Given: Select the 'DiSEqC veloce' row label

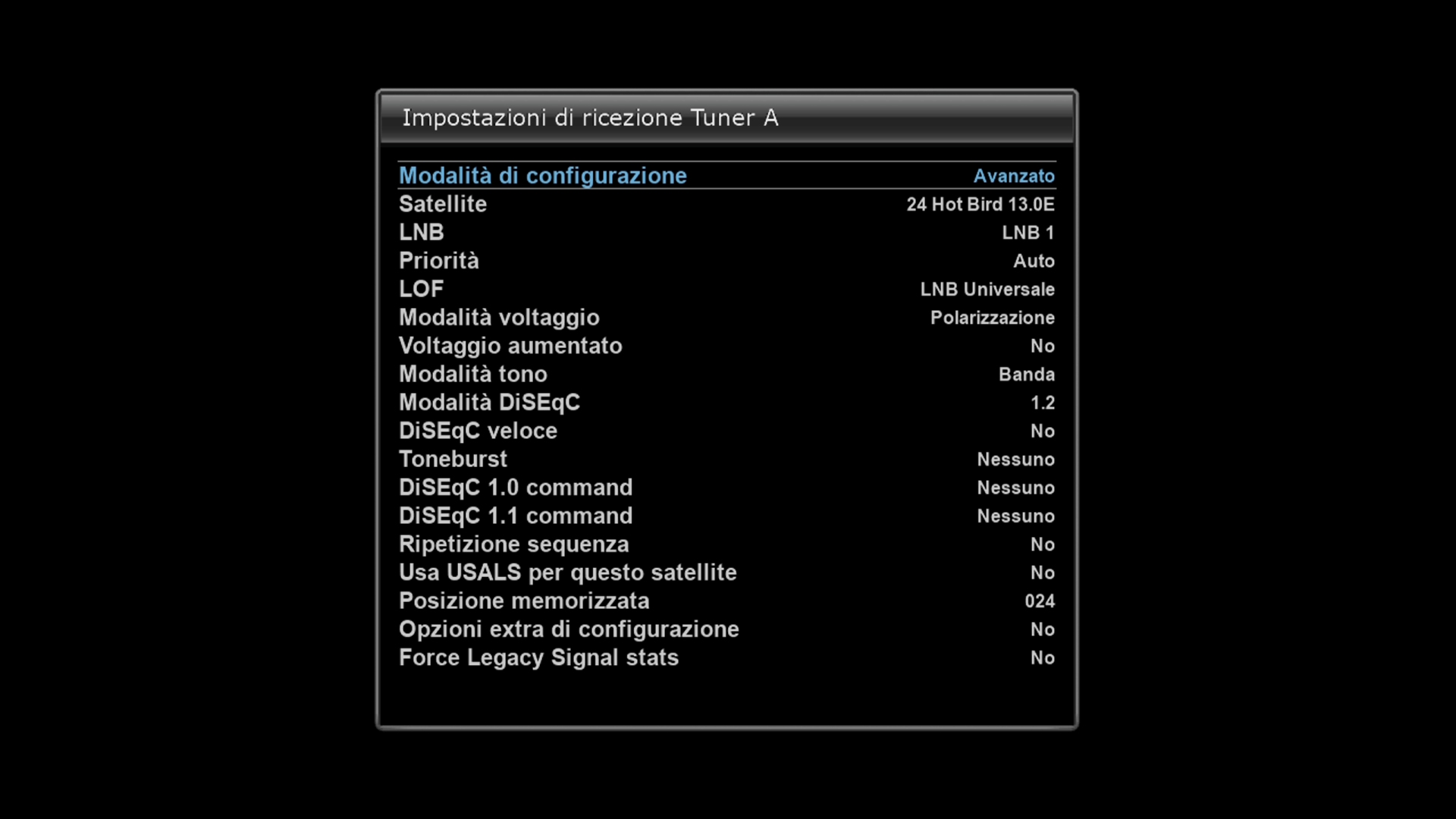Looking at the screenshot, I should click(478, 431).
